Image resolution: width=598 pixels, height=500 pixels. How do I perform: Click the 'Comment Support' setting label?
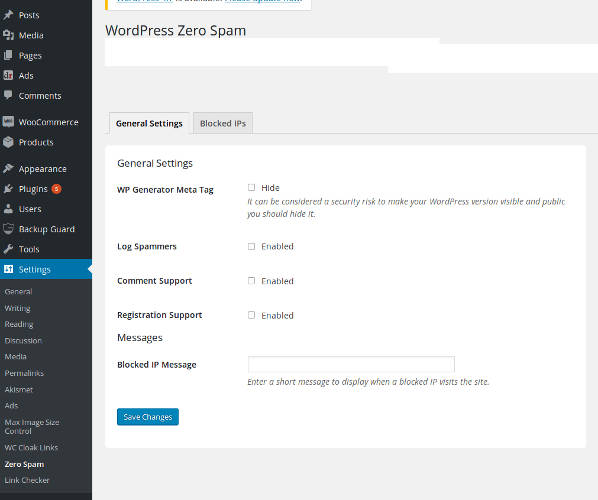[154, 281]
